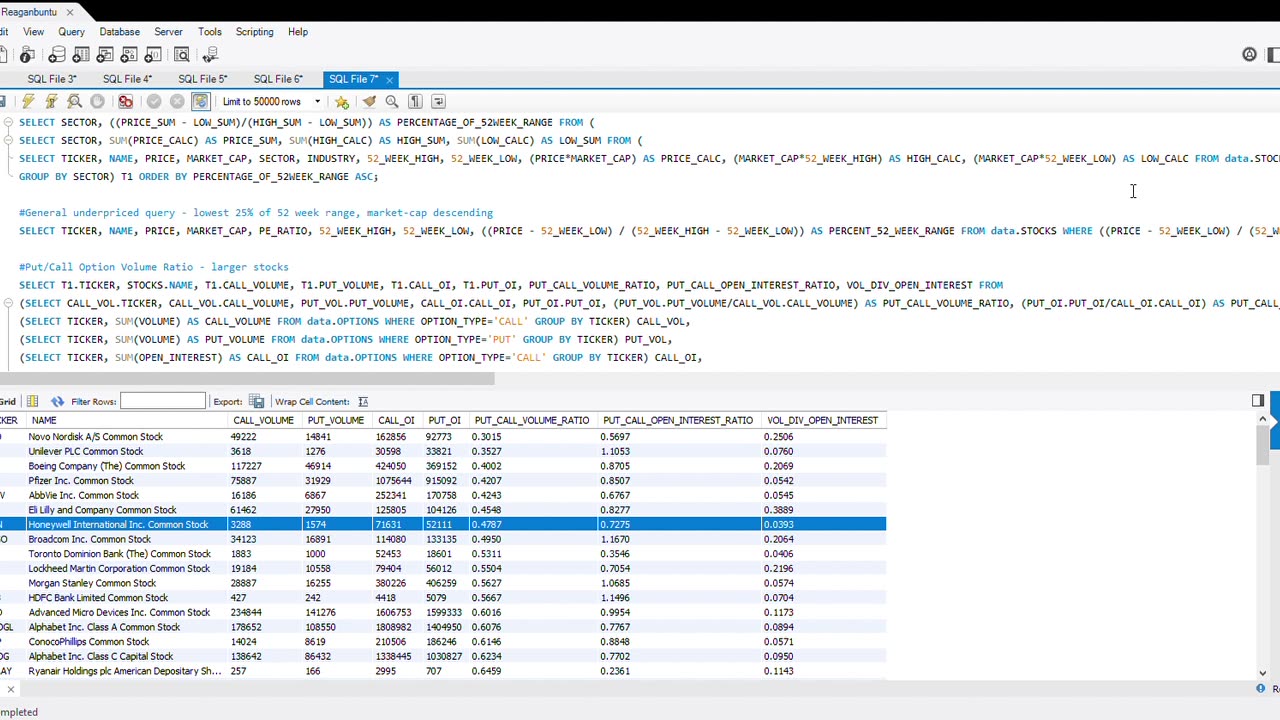Open the Tools menu
This screenshot has width=1280, height=720.
[x=209, y=32]
